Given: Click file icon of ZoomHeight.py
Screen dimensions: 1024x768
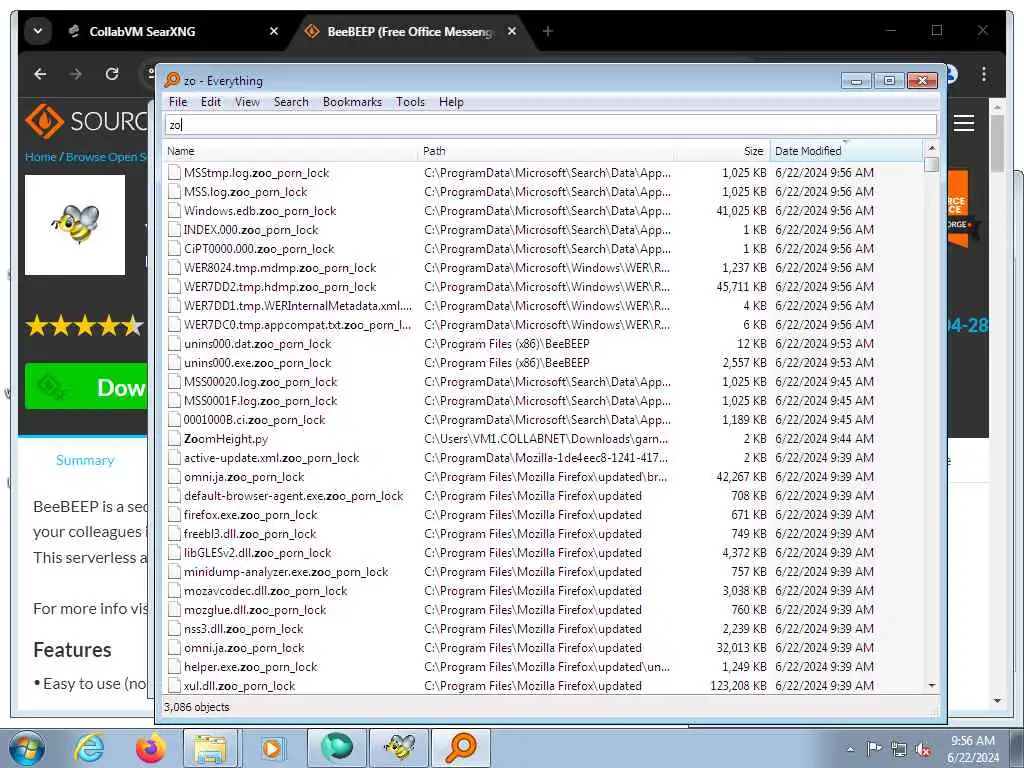Looking at the screenshot, I should (174, 439).
